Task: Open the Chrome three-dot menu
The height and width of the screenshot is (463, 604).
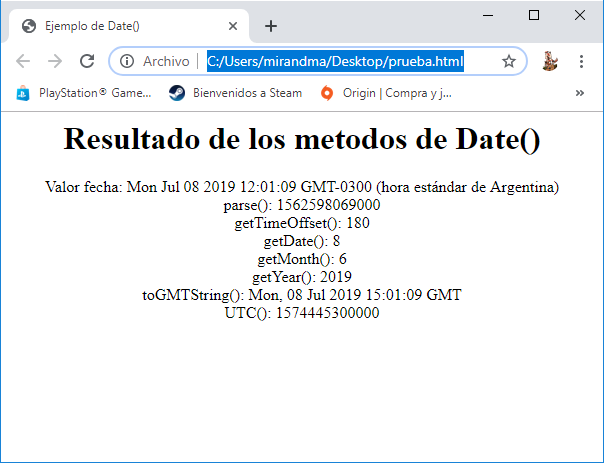Action: (x=581, y=62)
